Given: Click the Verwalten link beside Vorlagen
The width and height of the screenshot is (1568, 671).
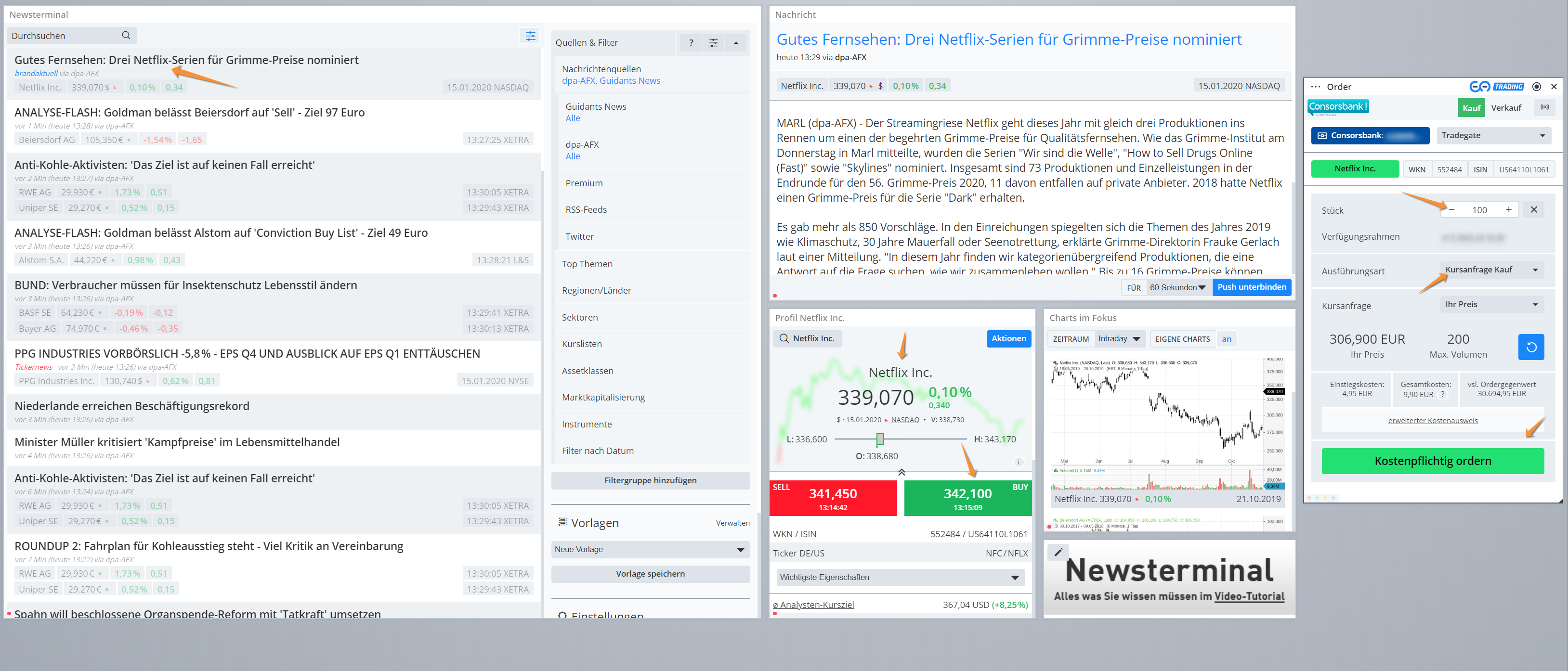Looking at the screenshot, I should pyautogui.click(x=732, y=523).
